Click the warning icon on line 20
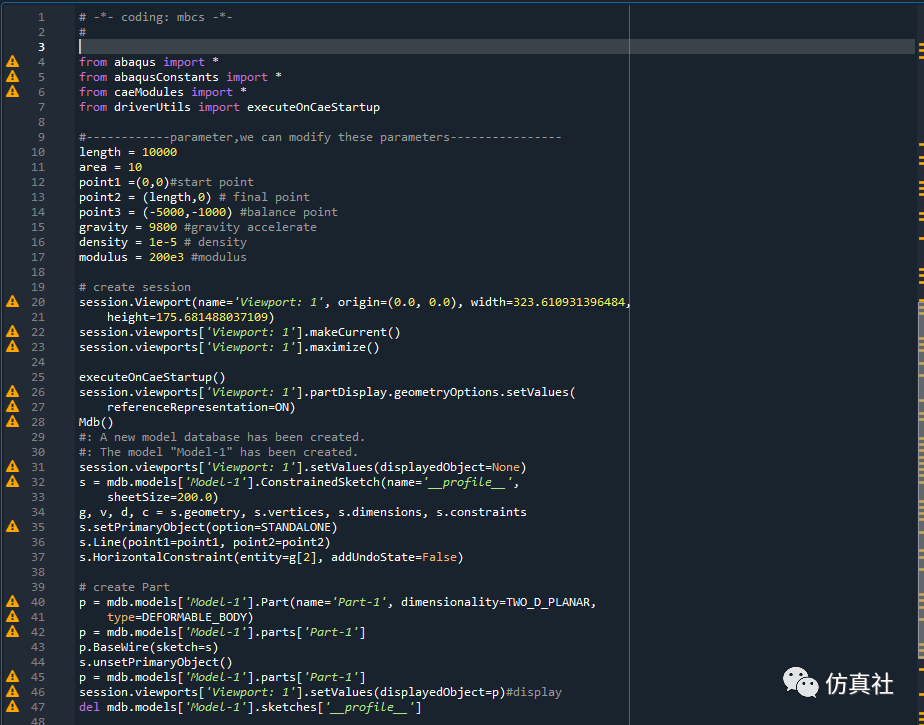924x725 pixels. 12,302
